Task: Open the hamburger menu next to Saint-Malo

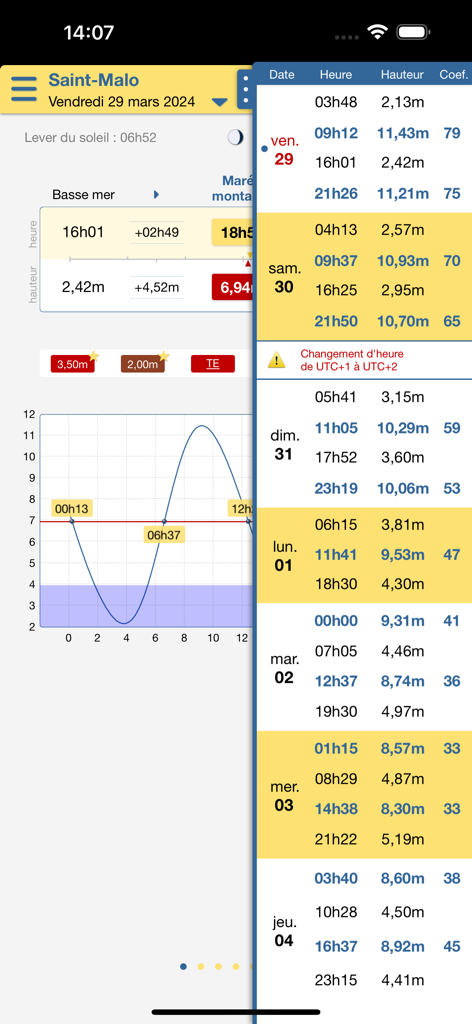Action: (x=24, y=89)
